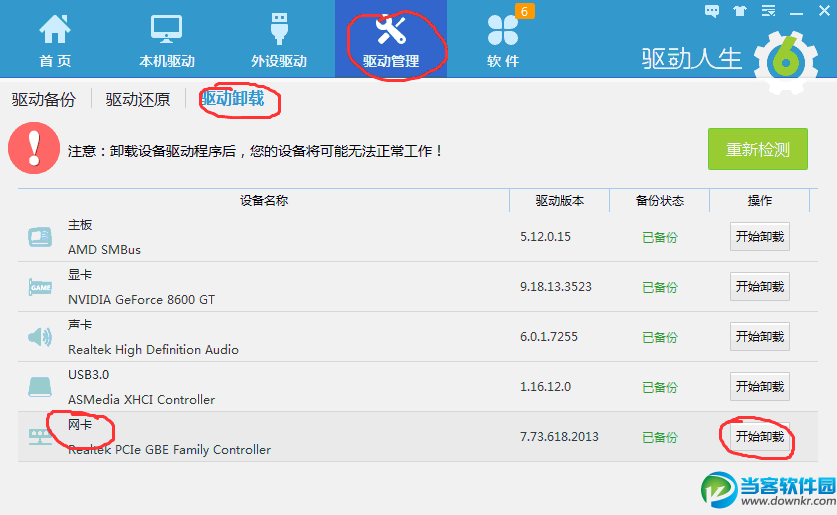Click 已备份 status in NVIDIA row
The height and width of the screenshot is (515, 837).
click(x=660, y=288)
